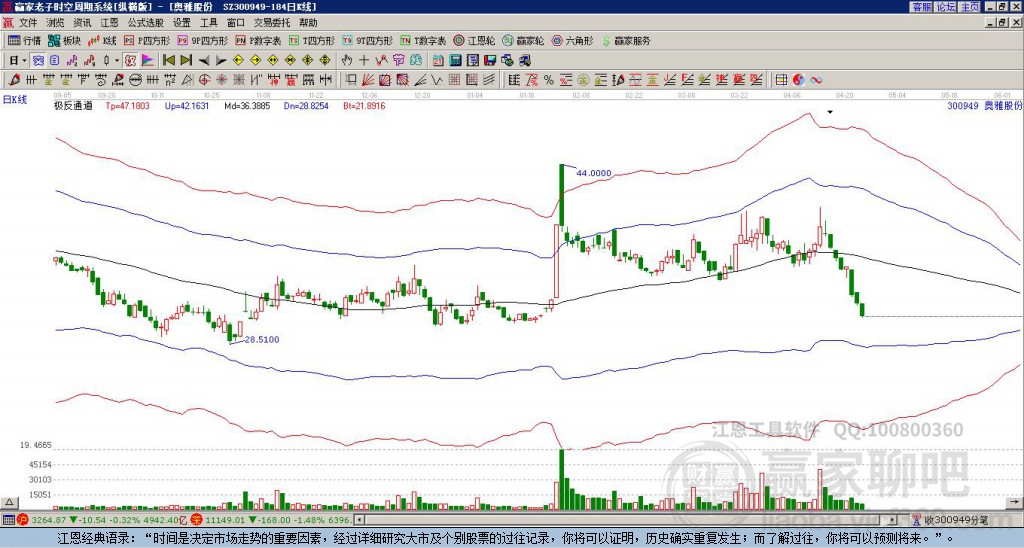1024x548 pixels.
Task: Switch to K线 candlestick chart
Action: click(x=102, y=40)
